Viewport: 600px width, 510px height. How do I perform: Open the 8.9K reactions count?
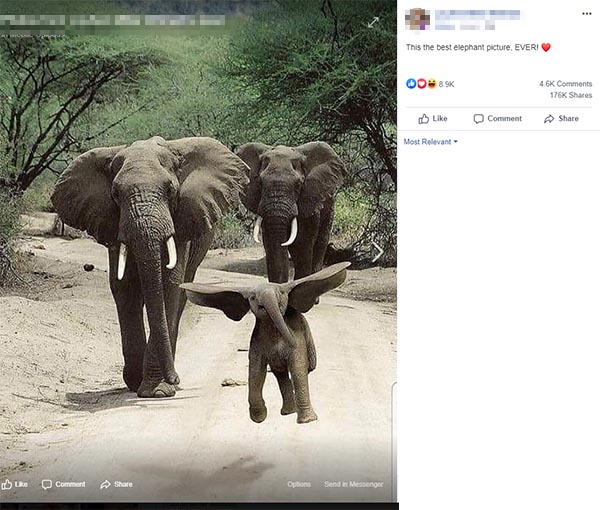(446, 84)
